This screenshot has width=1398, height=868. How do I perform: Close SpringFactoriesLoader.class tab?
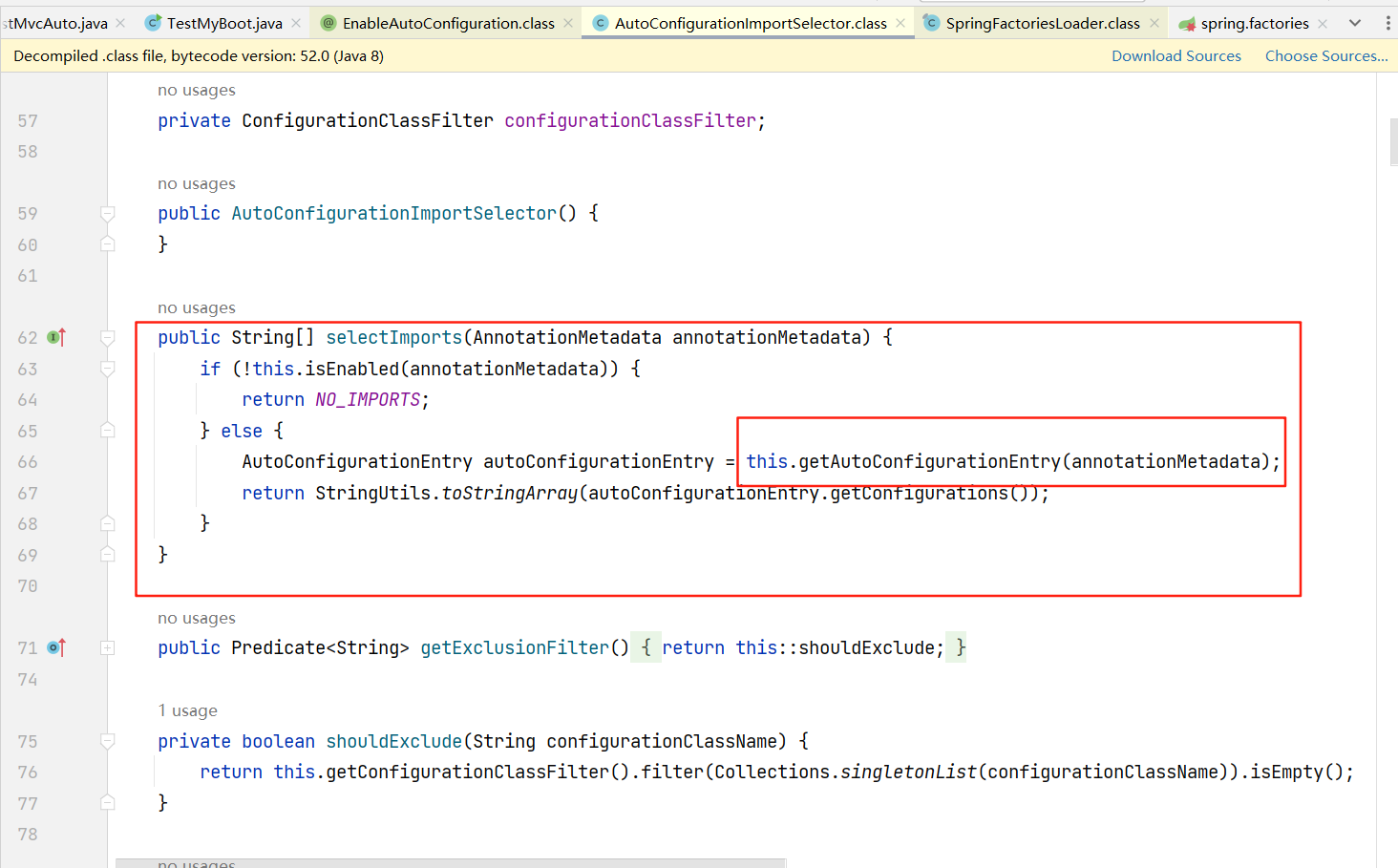[1154, 23]
